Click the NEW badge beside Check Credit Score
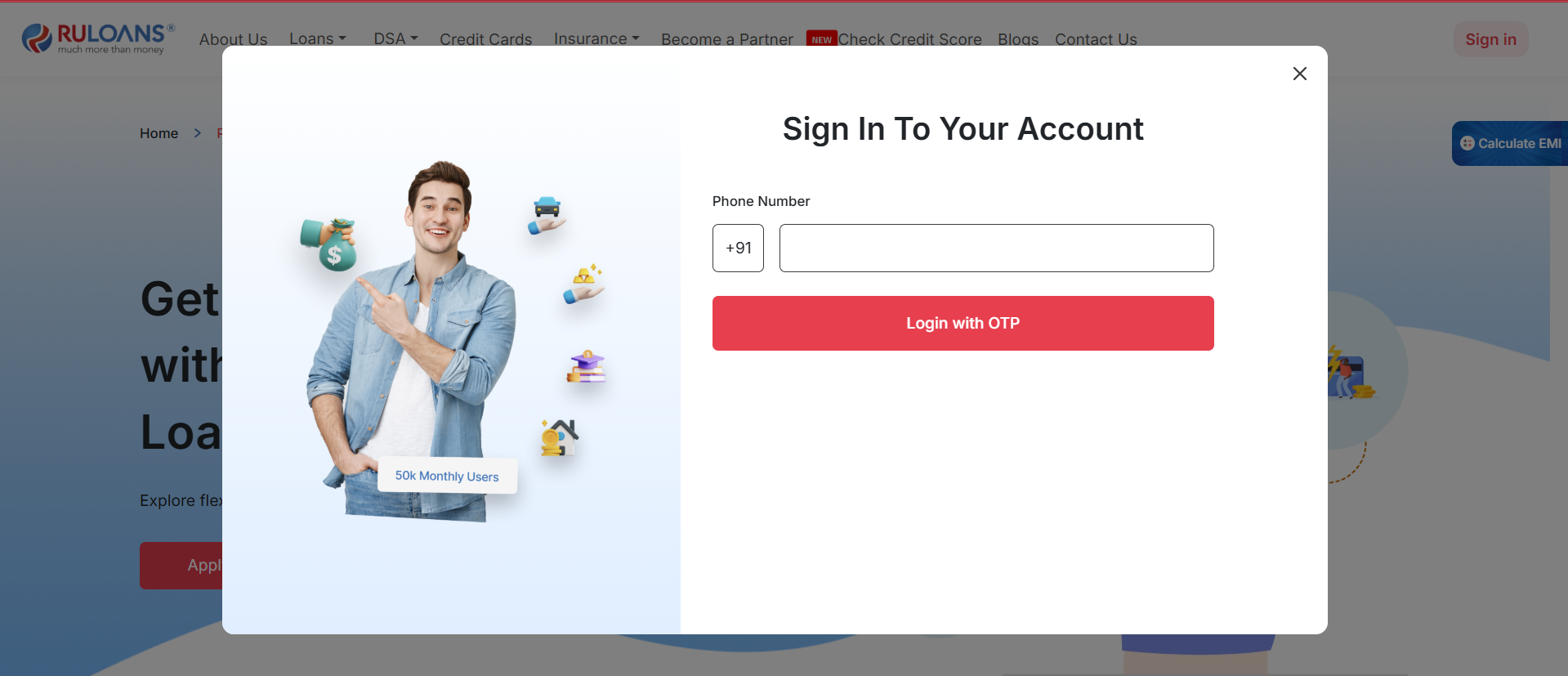The image size is (1568, 676). coord(821,39)
